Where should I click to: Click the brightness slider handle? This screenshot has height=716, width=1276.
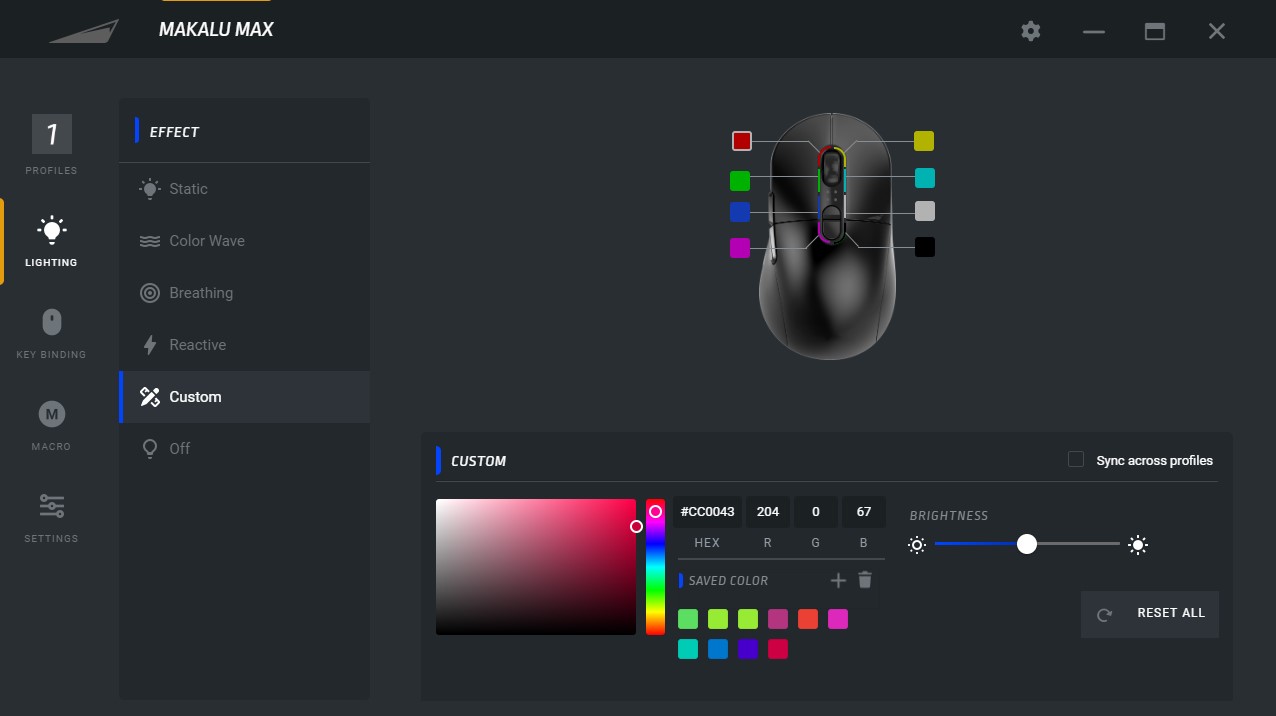pos(1026,544)
